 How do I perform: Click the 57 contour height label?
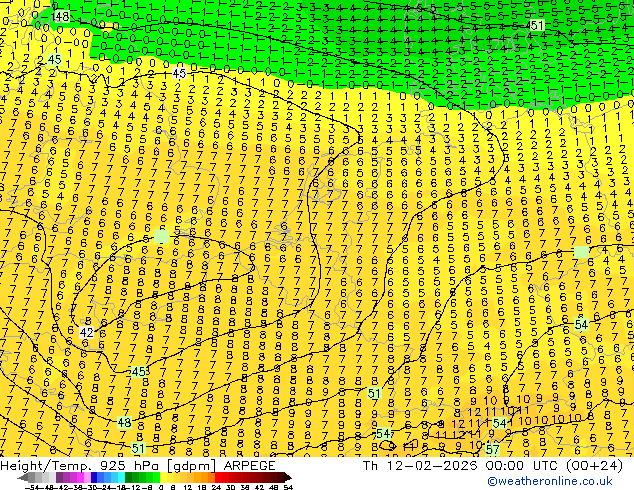pyautogui.click(x=492, y=449)
